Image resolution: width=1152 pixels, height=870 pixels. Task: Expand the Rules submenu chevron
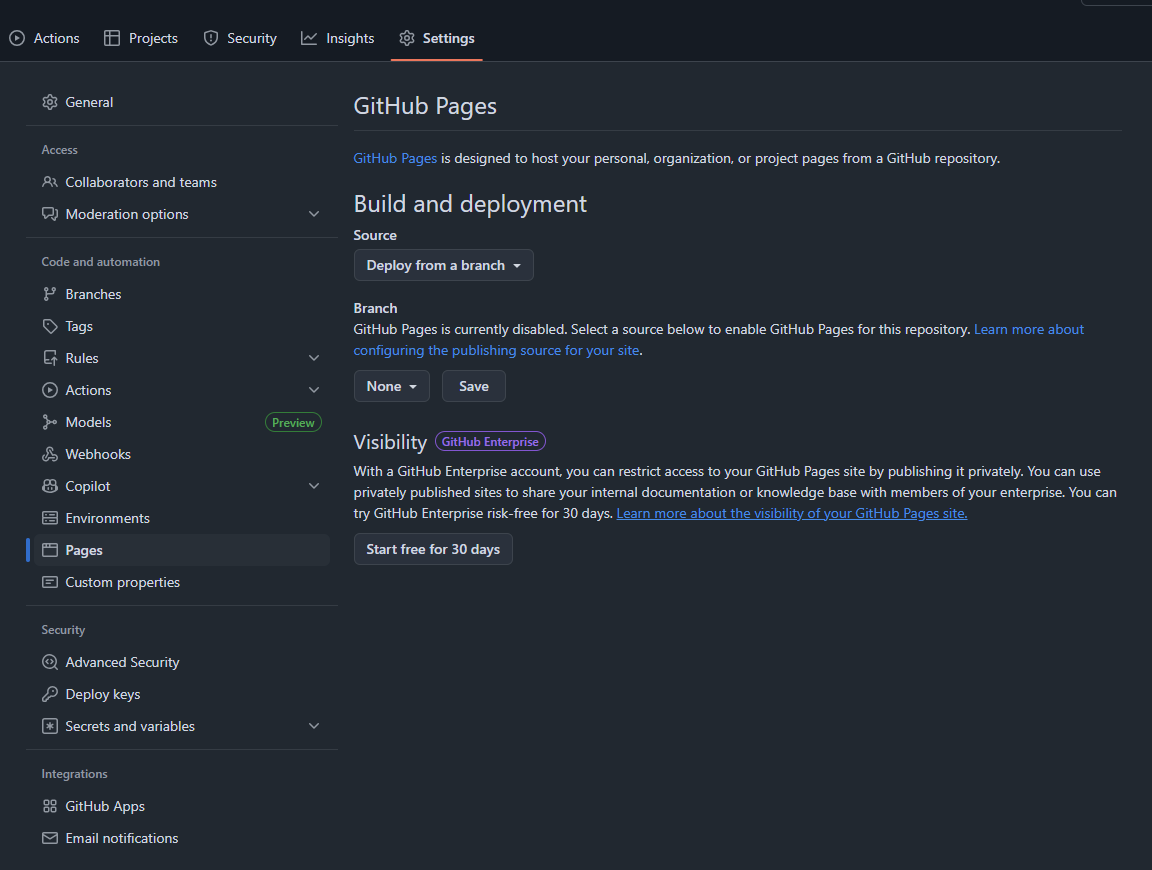[x=314, y=358]
